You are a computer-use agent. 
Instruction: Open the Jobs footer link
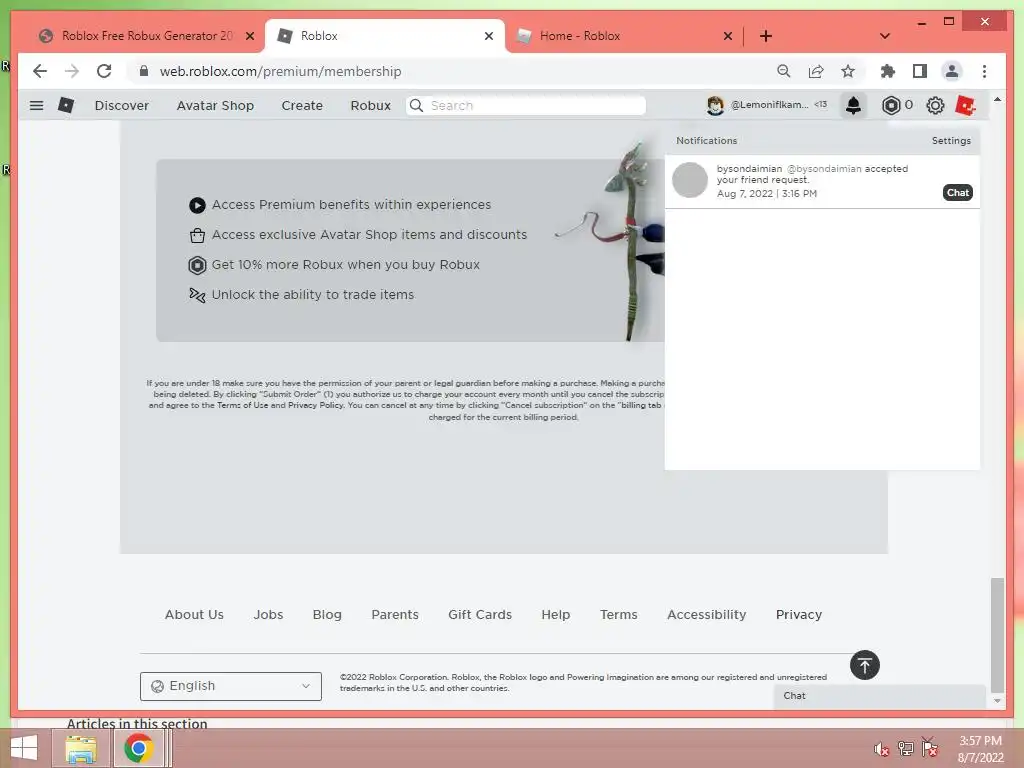coord(268,615)
